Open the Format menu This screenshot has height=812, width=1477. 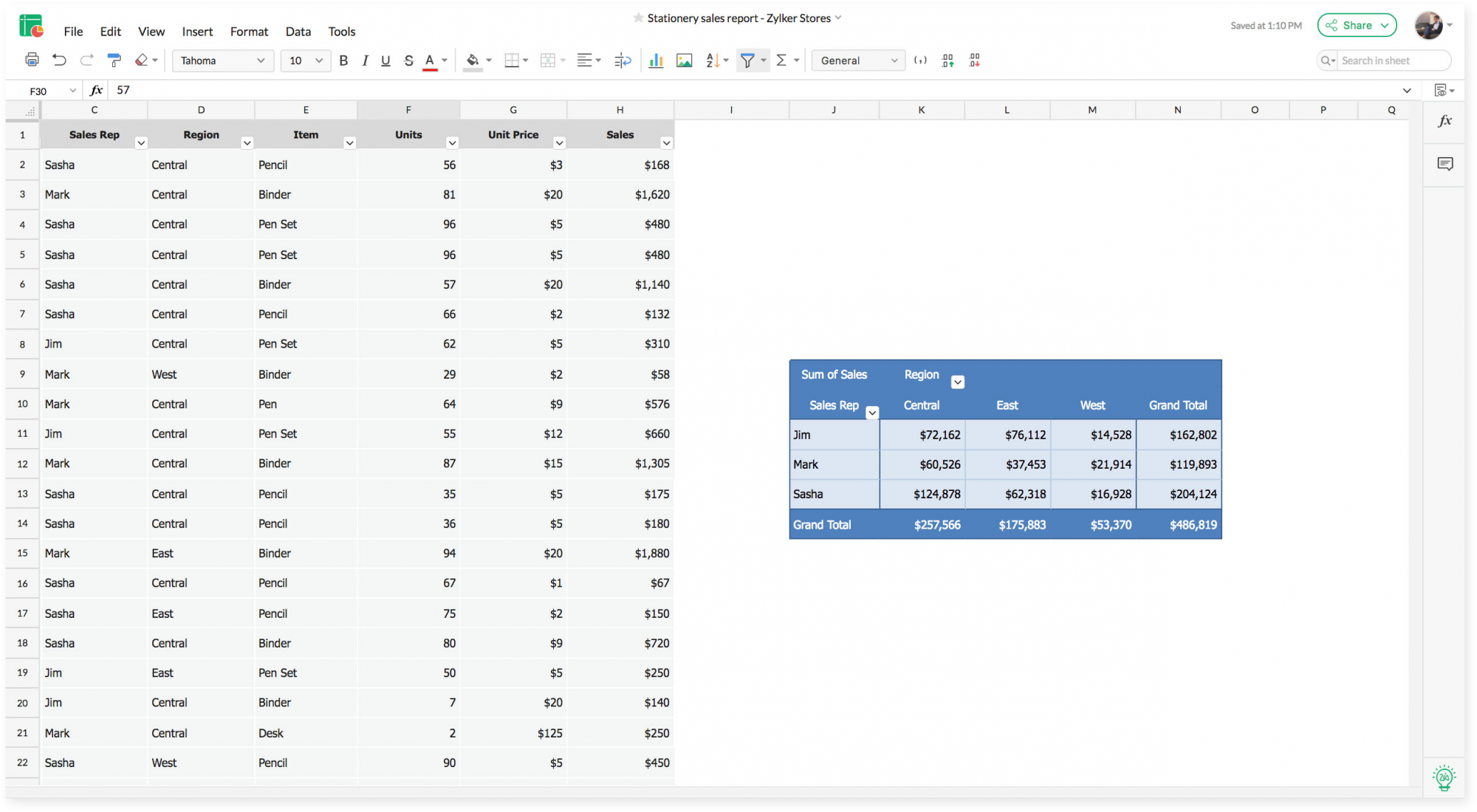pos(247,31)
